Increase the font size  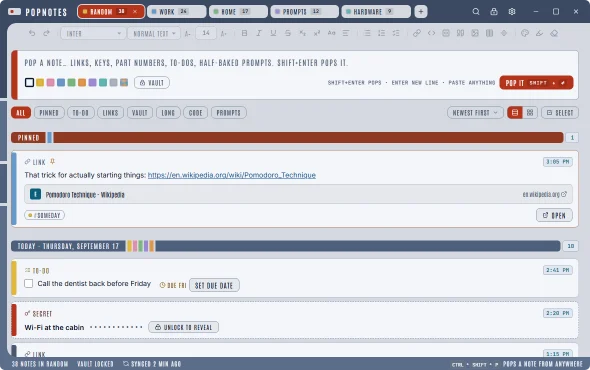pos(224,33)
